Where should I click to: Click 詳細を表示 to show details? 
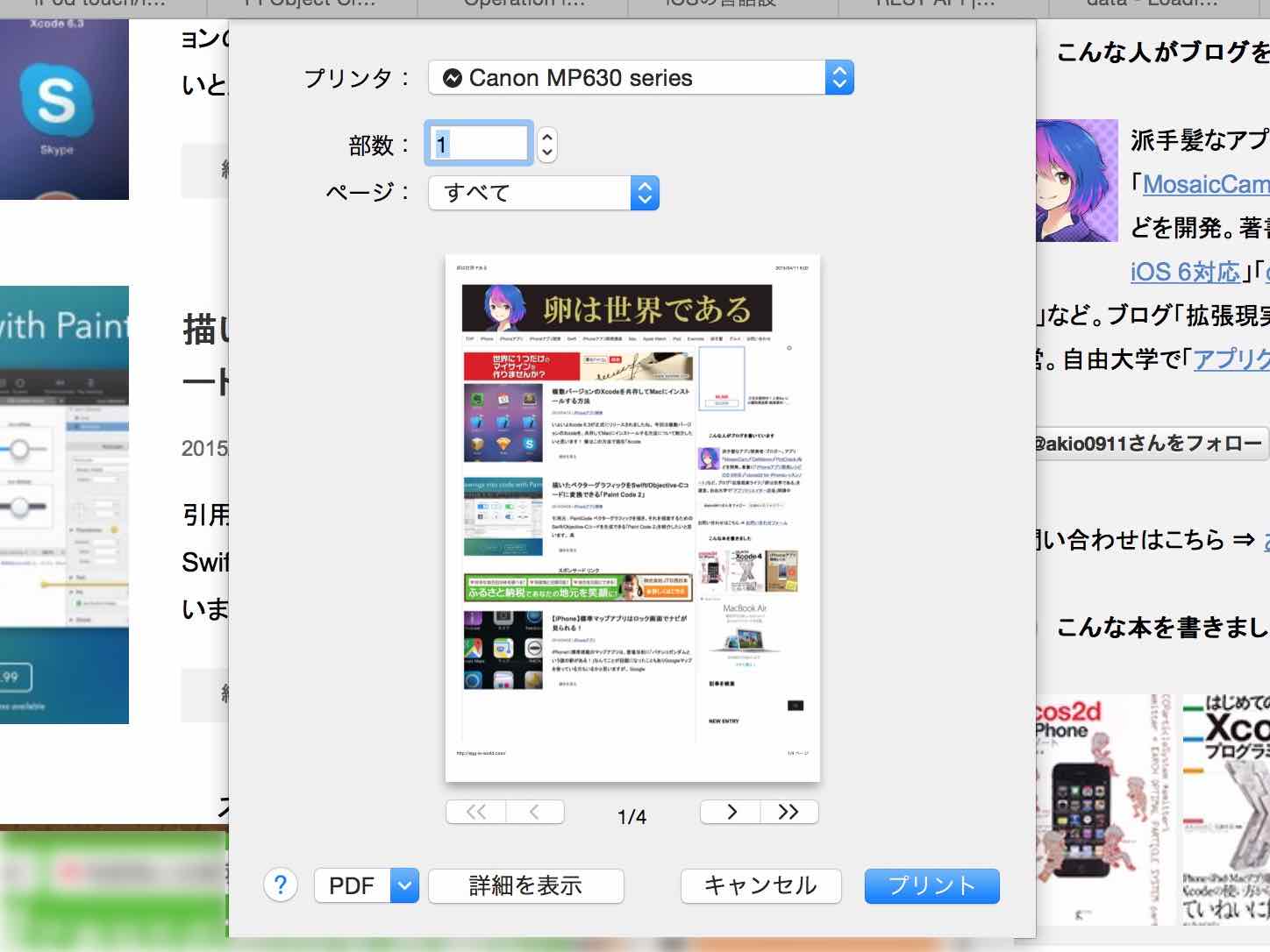coord(525,885)
